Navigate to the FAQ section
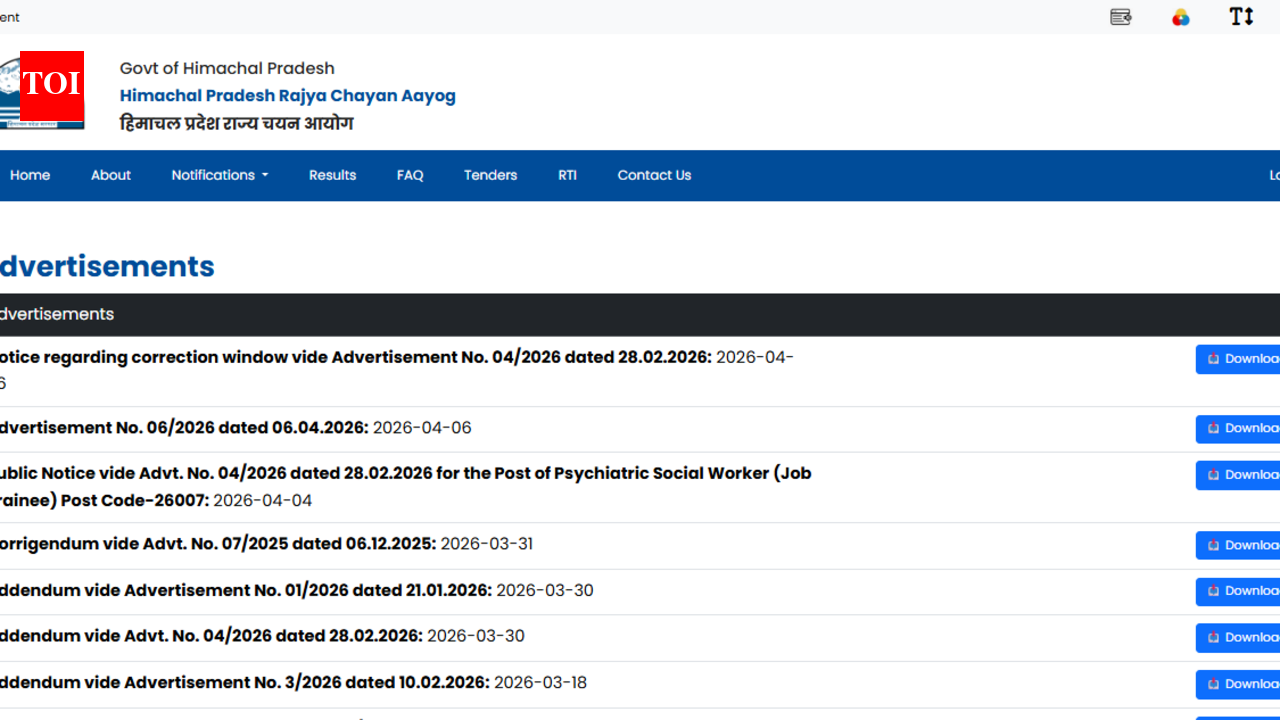The width and height of the screenshot is (1280, 720). 410,175
